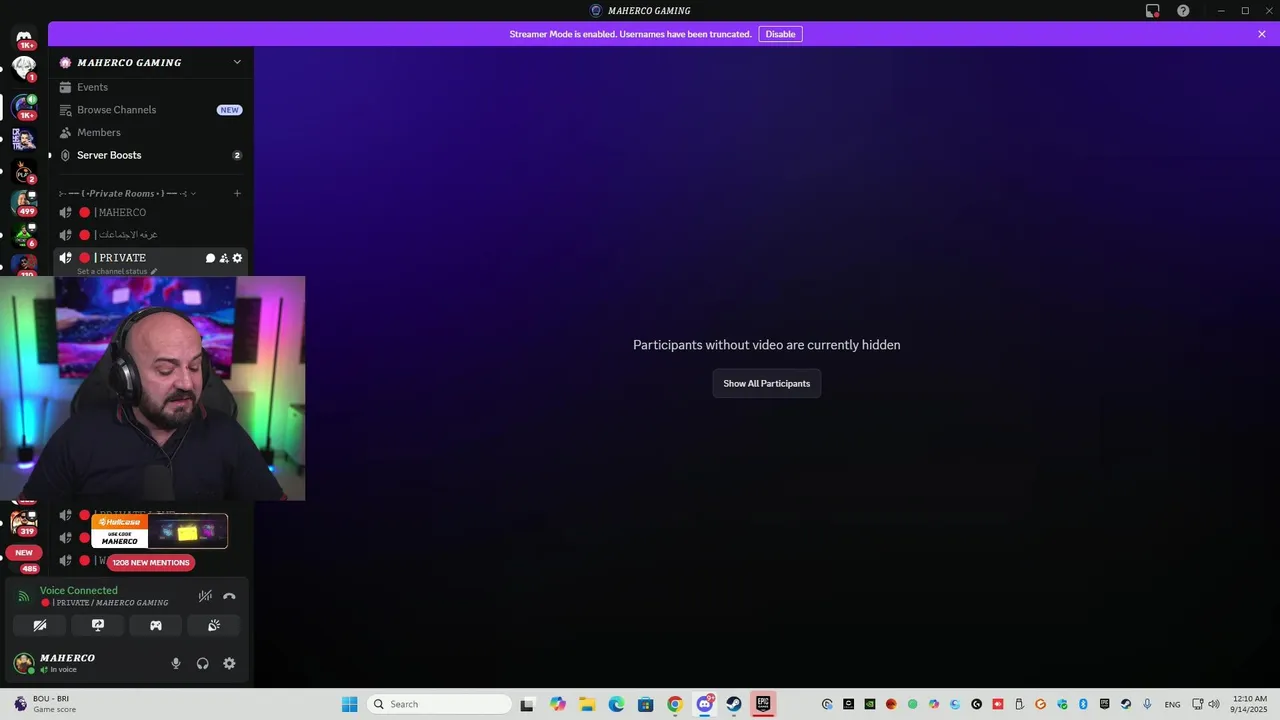Image resolution: width=1280 pixels, height=720 pixels.
Task: Share your screen in voice panel
Action: [x=98, y=625]
